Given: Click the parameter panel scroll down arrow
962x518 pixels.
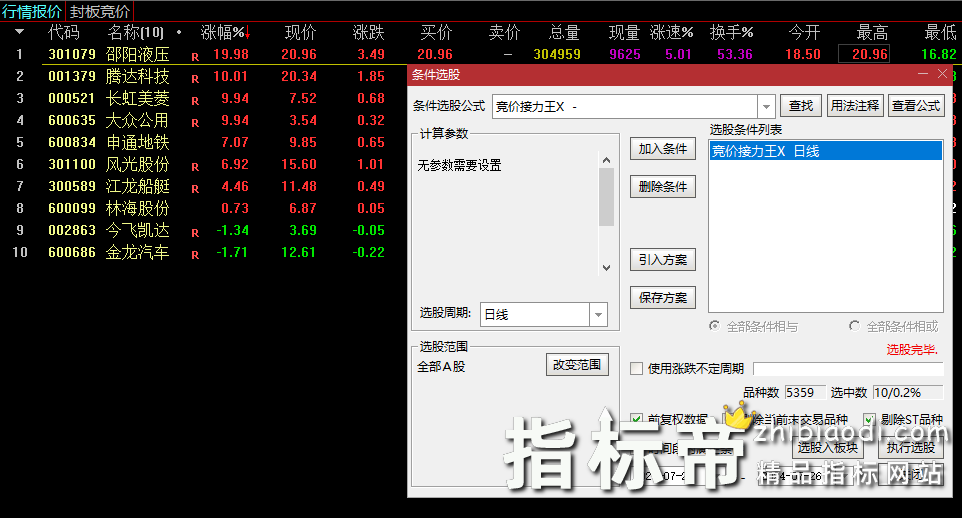Looking at the screenshot, I should (x=606, y=268).
